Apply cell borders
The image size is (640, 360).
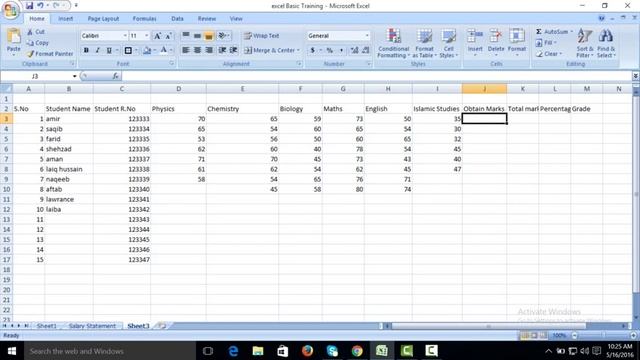point(128,50)
